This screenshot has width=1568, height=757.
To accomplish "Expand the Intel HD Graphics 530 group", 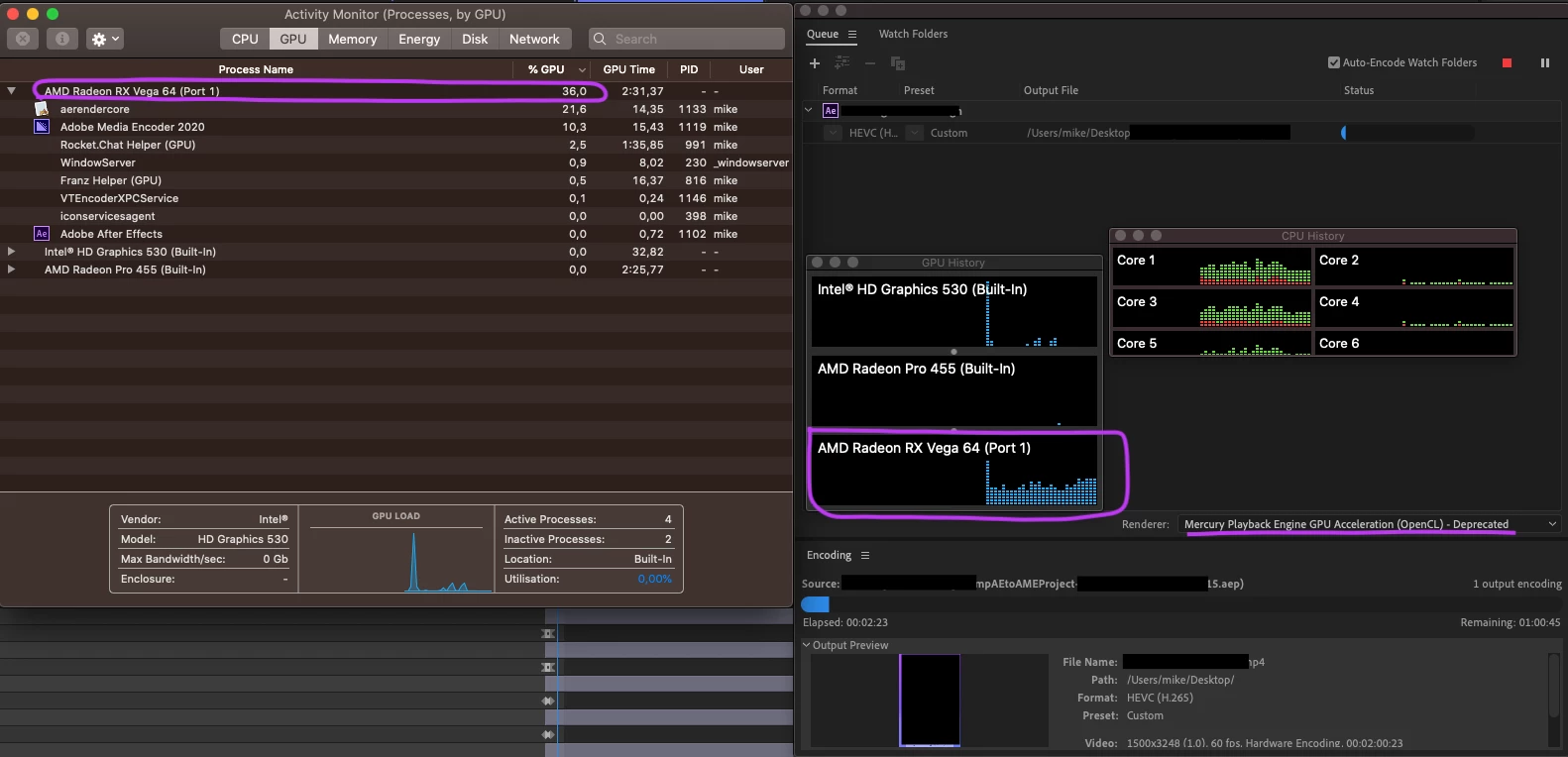I will 12,252.
